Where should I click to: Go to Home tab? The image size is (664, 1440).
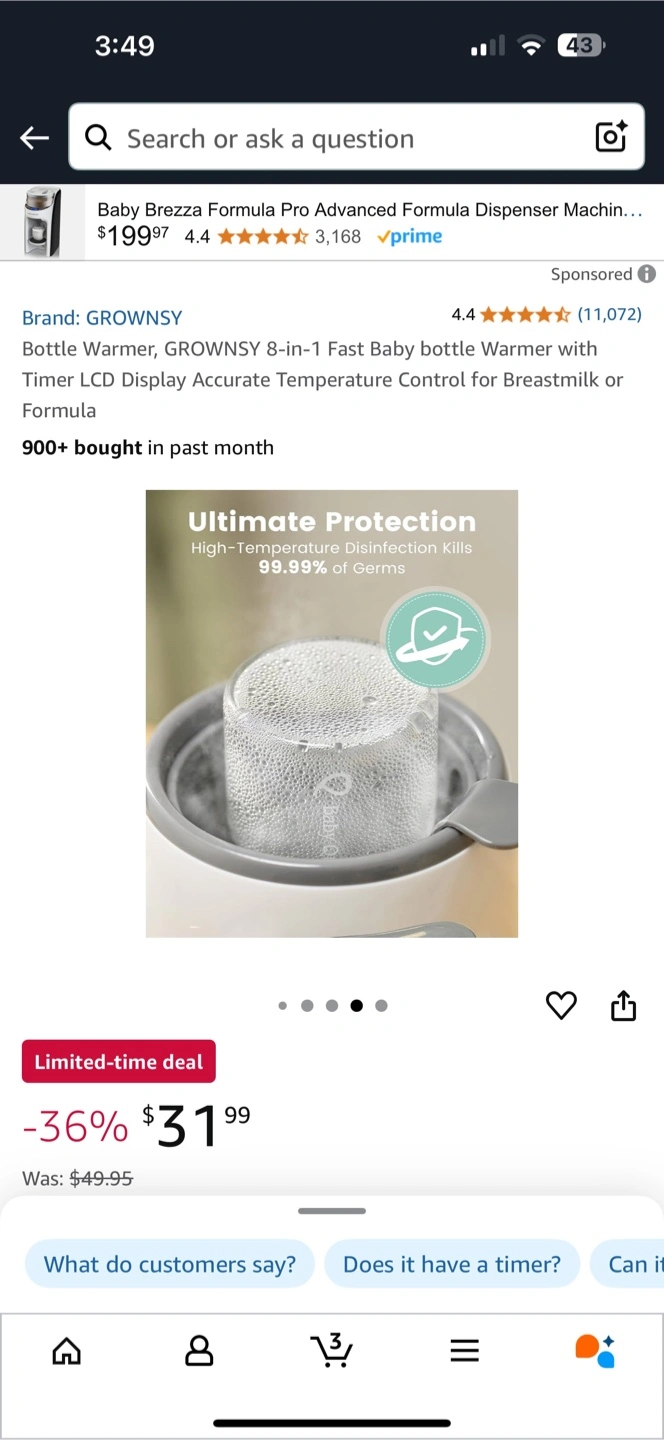coord(66,1351)
